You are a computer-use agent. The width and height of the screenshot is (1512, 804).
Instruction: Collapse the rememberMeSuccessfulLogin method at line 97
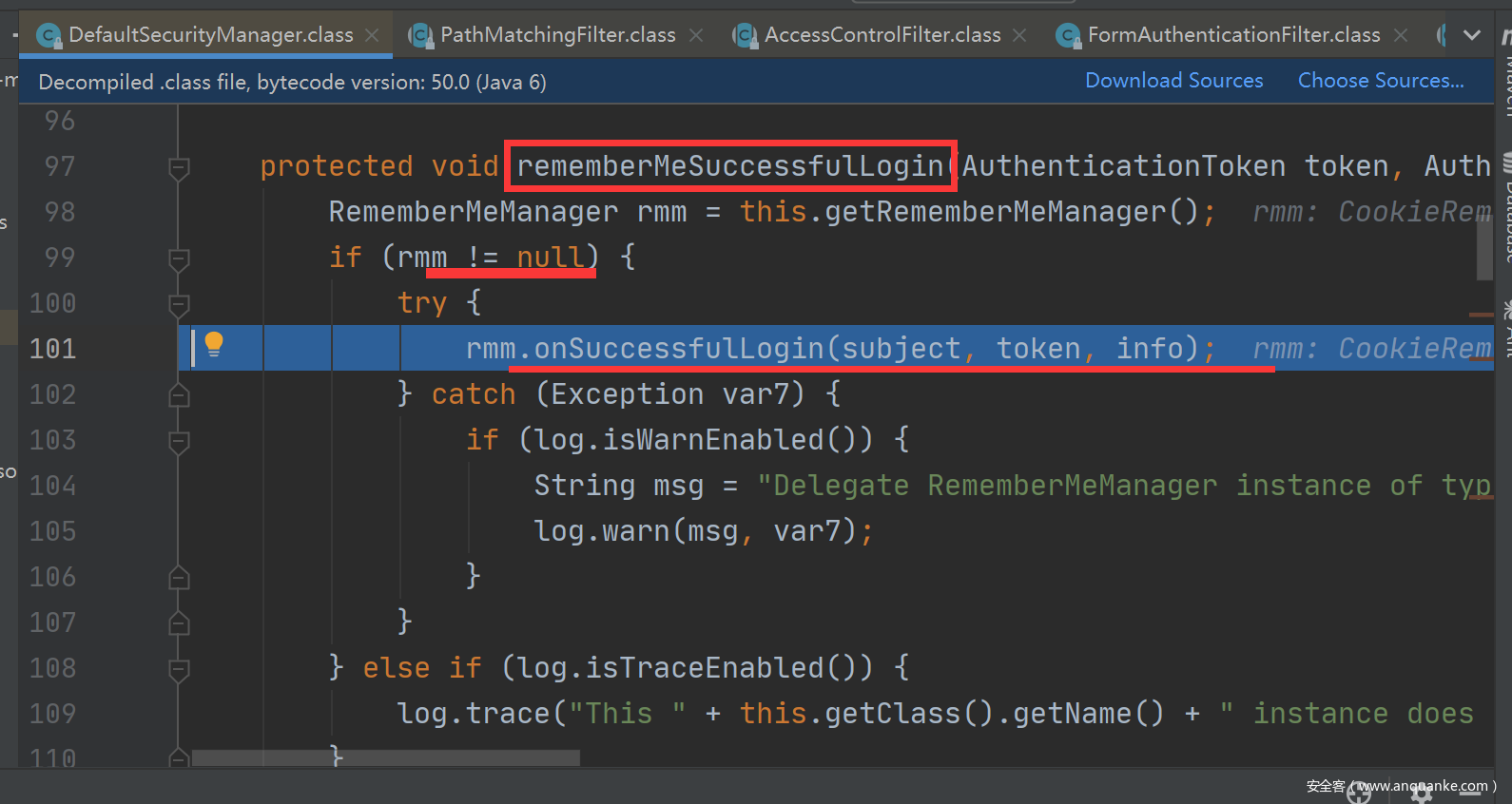tap(178, 168)
